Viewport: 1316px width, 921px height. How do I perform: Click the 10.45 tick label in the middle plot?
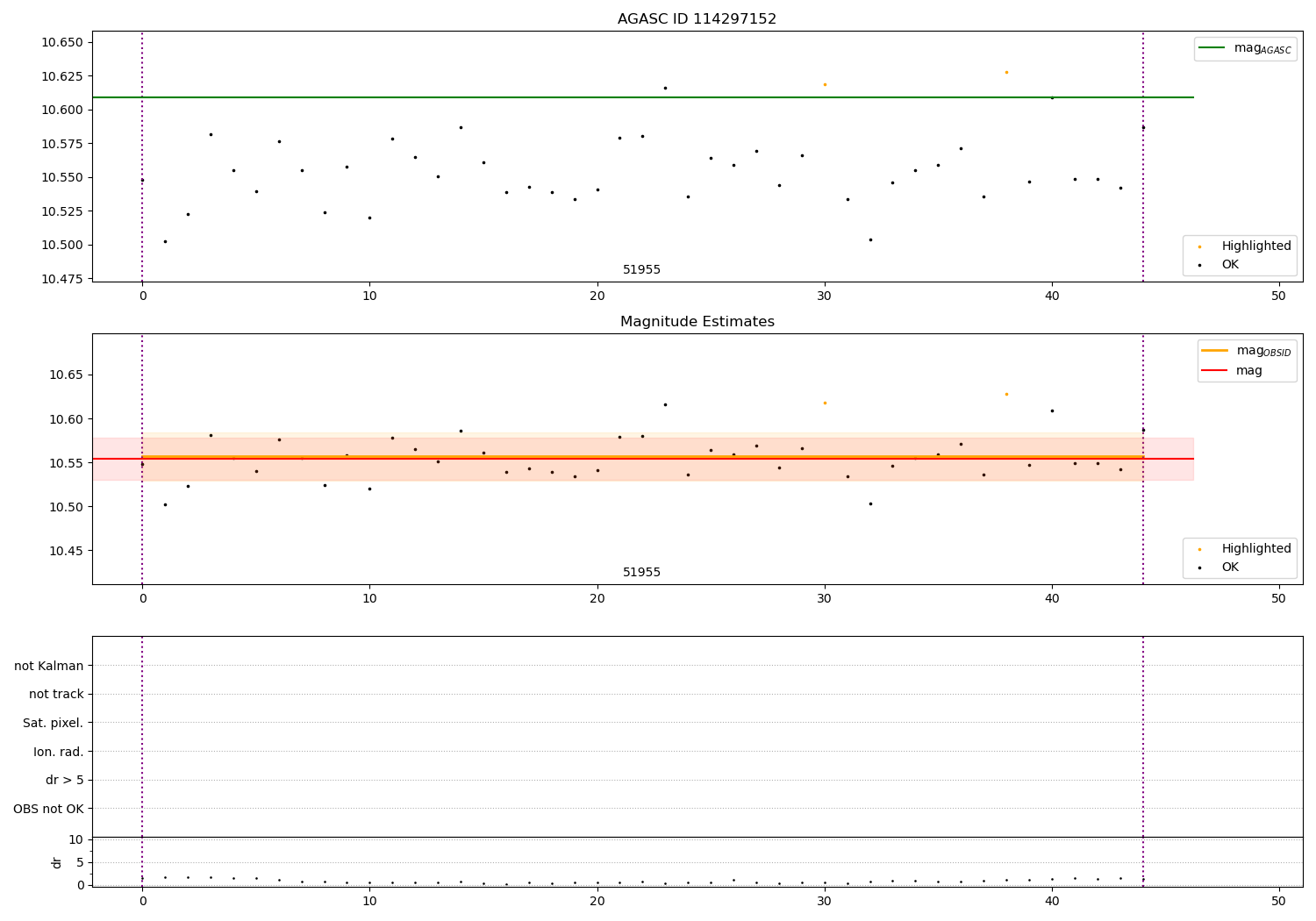click(x=66, y=551)
